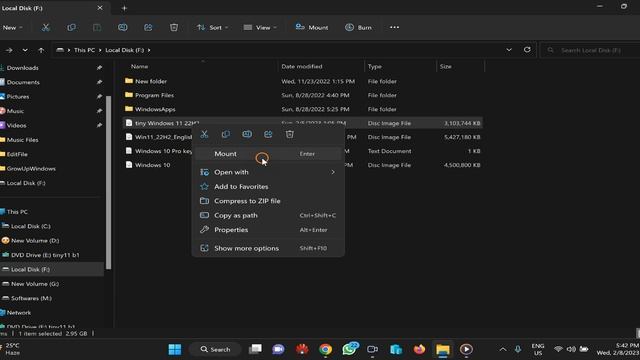This screenshot has height=360, width=640.
Task: Open the See more three-dots menu
Action: coord(394,27)
